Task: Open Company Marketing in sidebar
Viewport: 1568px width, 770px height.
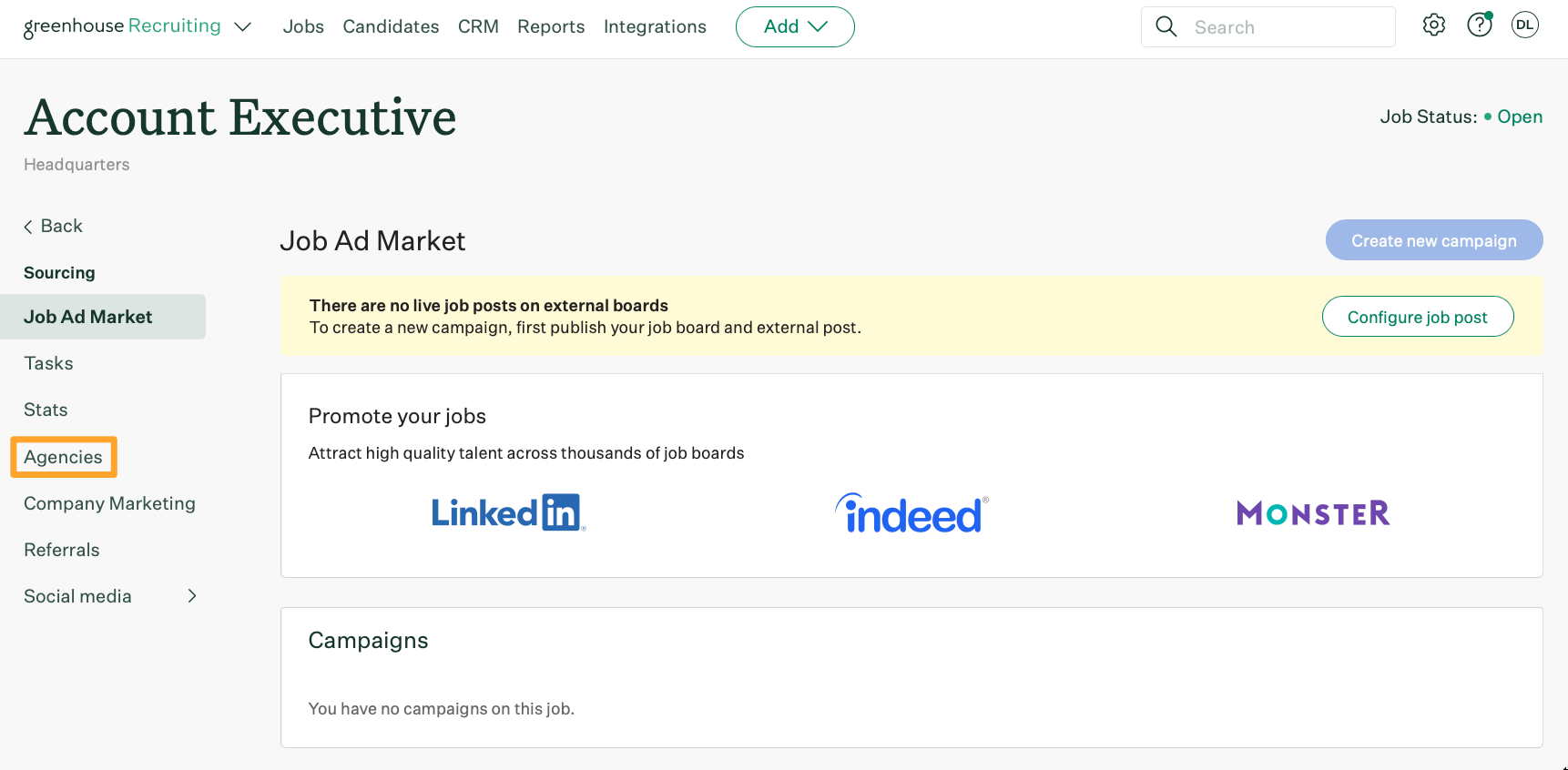Action: tap(109, 503)
